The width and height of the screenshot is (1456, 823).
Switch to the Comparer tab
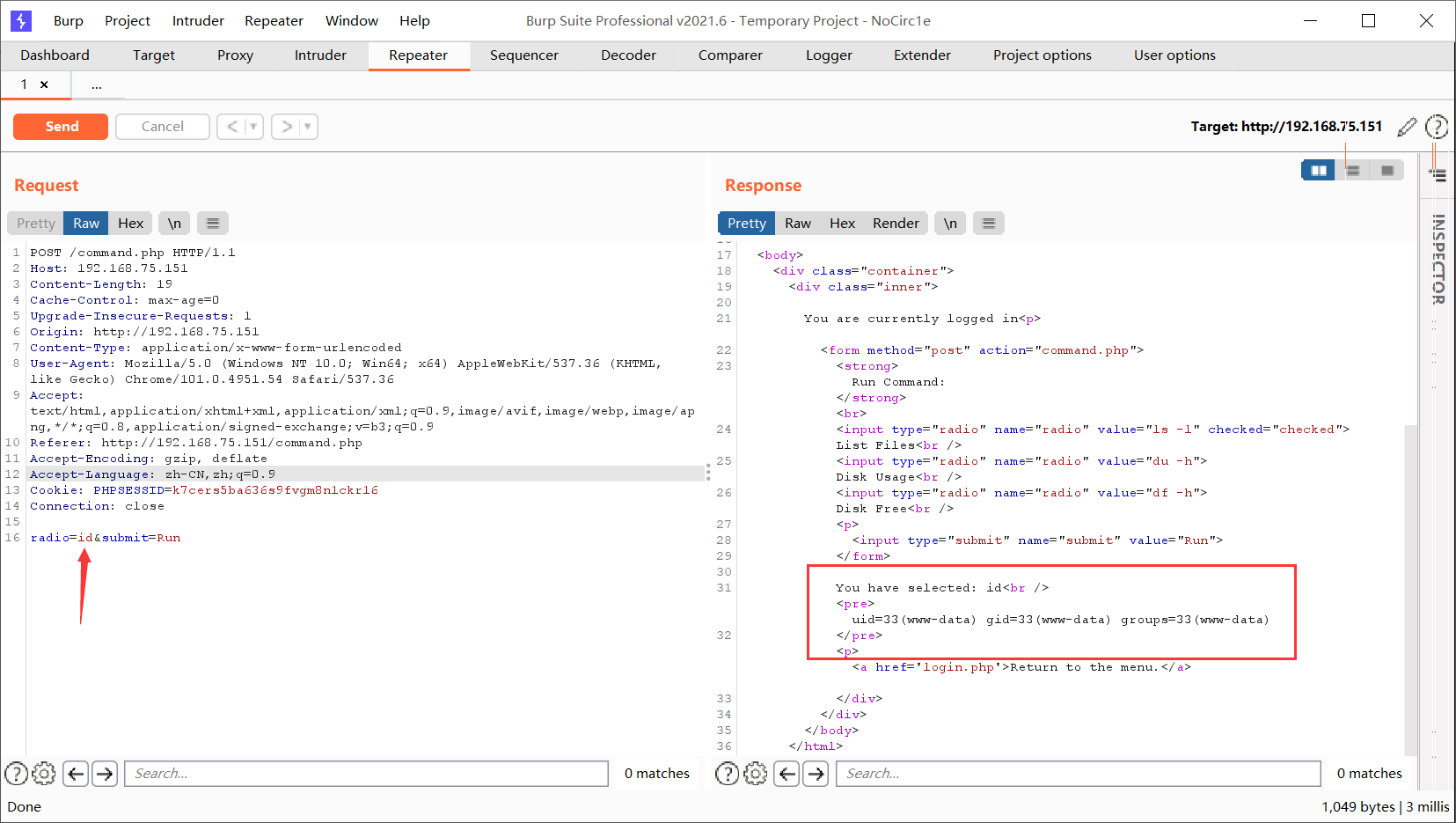click(730, 55)
